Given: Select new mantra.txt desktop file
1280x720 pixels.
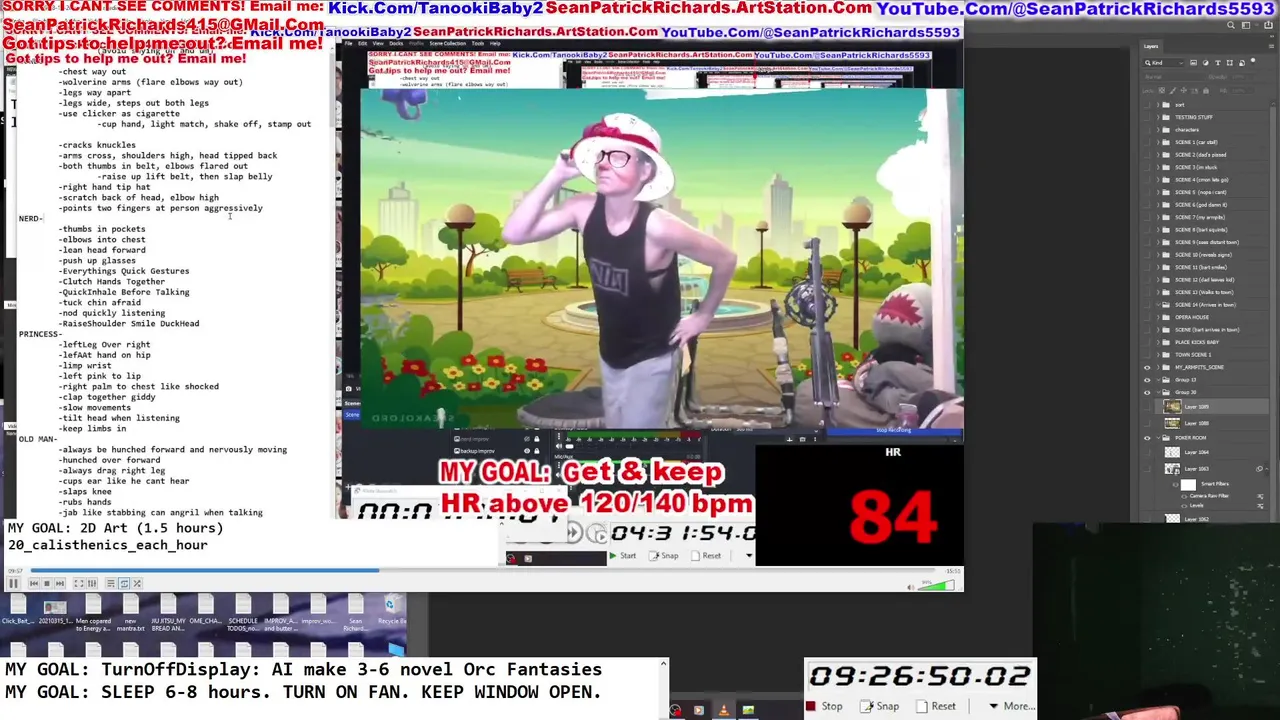Looking at the screenshot, I should (x=131, y=612).
